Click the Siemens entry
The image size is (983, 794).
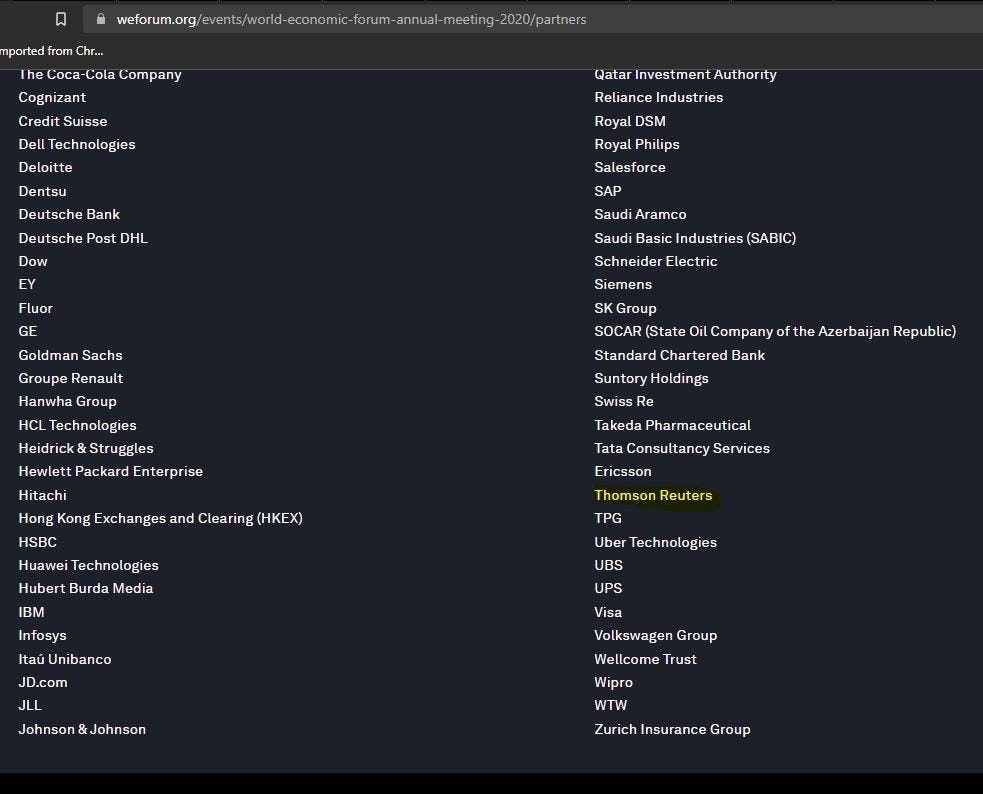(623, 285)
